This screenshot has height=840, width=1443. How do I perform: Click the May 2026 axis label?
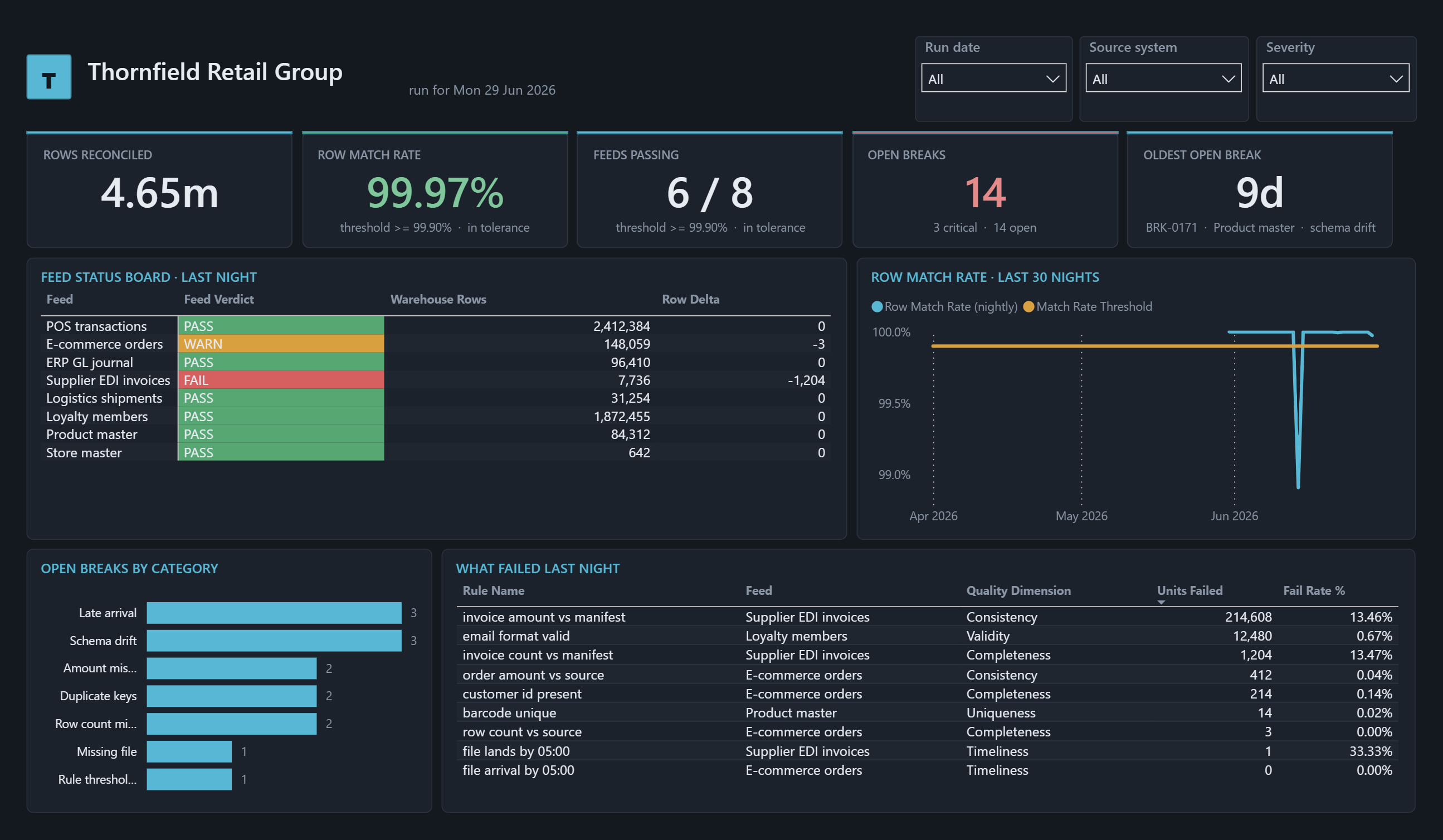pos(1081,516)
